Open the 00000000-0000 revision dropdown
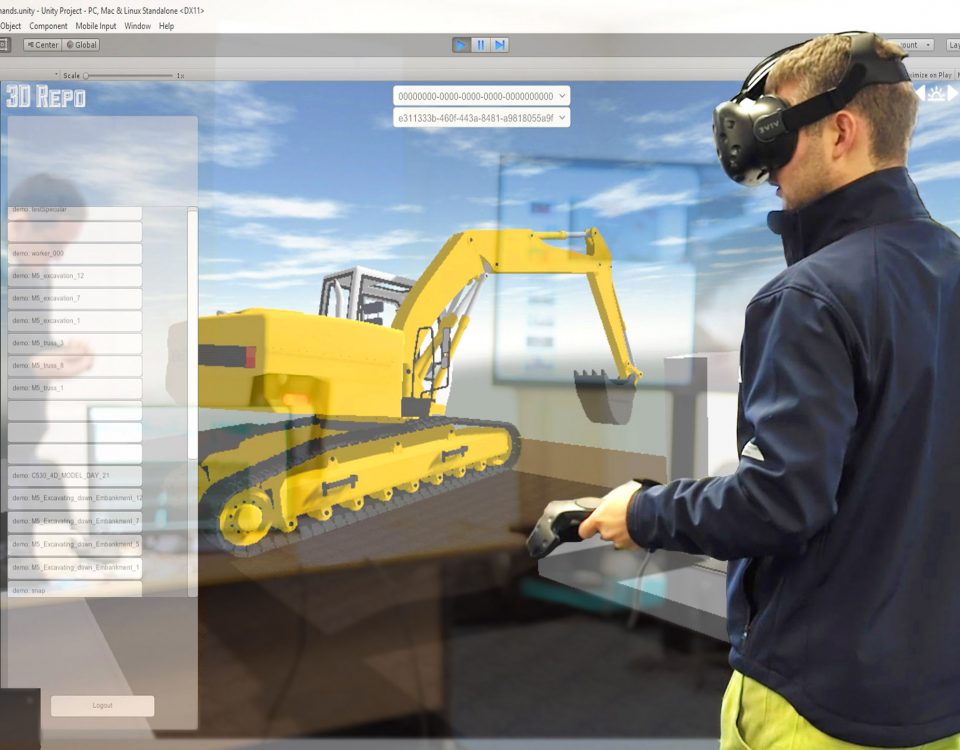The height and width of the screenshot is (750, 960). (481, 96)
